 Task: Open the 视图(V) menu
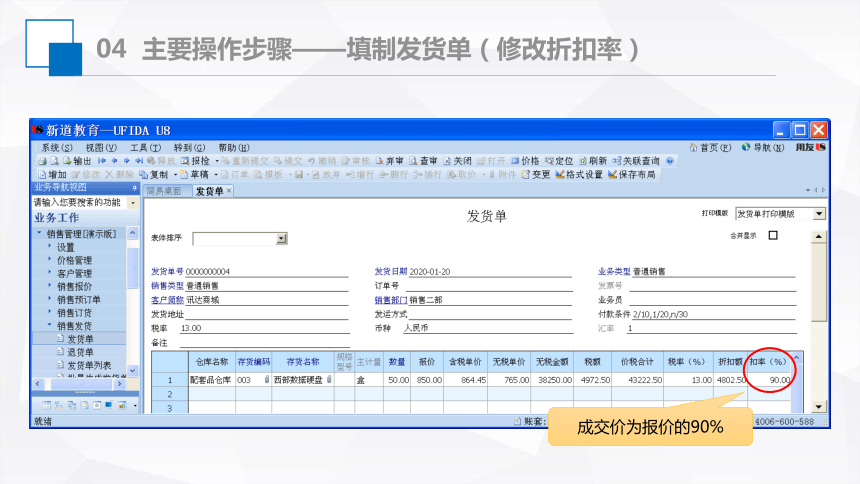pos(101,147)
